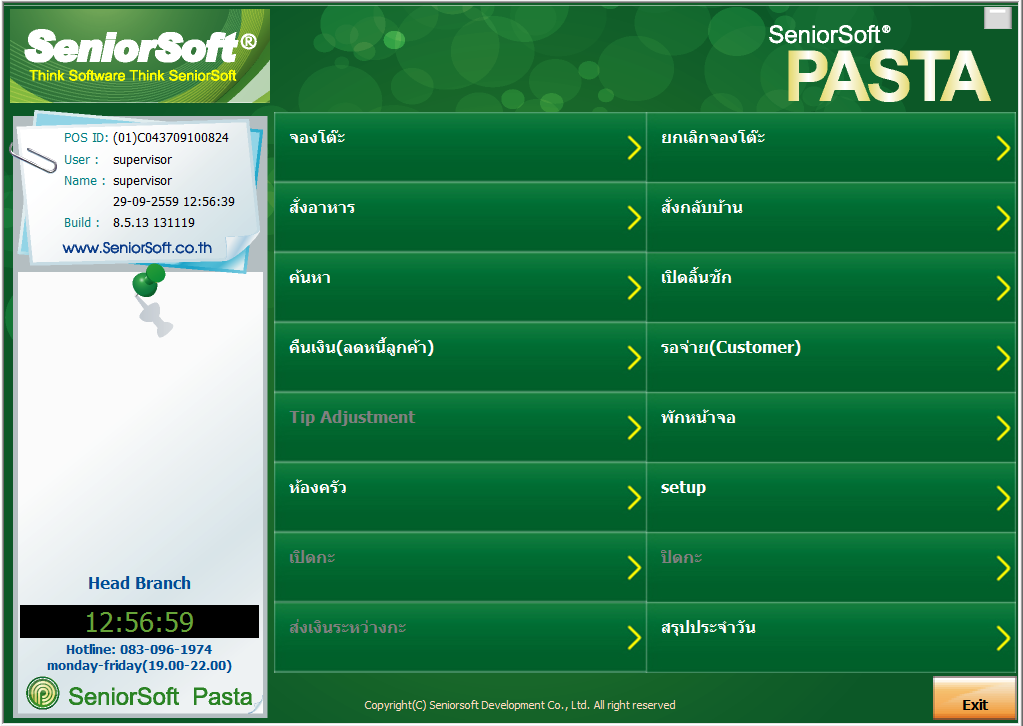This screenshot has height=726, width=1023.
Task: Open the สรุปประจำวัน daily summary
Action: tap(831, 637)
